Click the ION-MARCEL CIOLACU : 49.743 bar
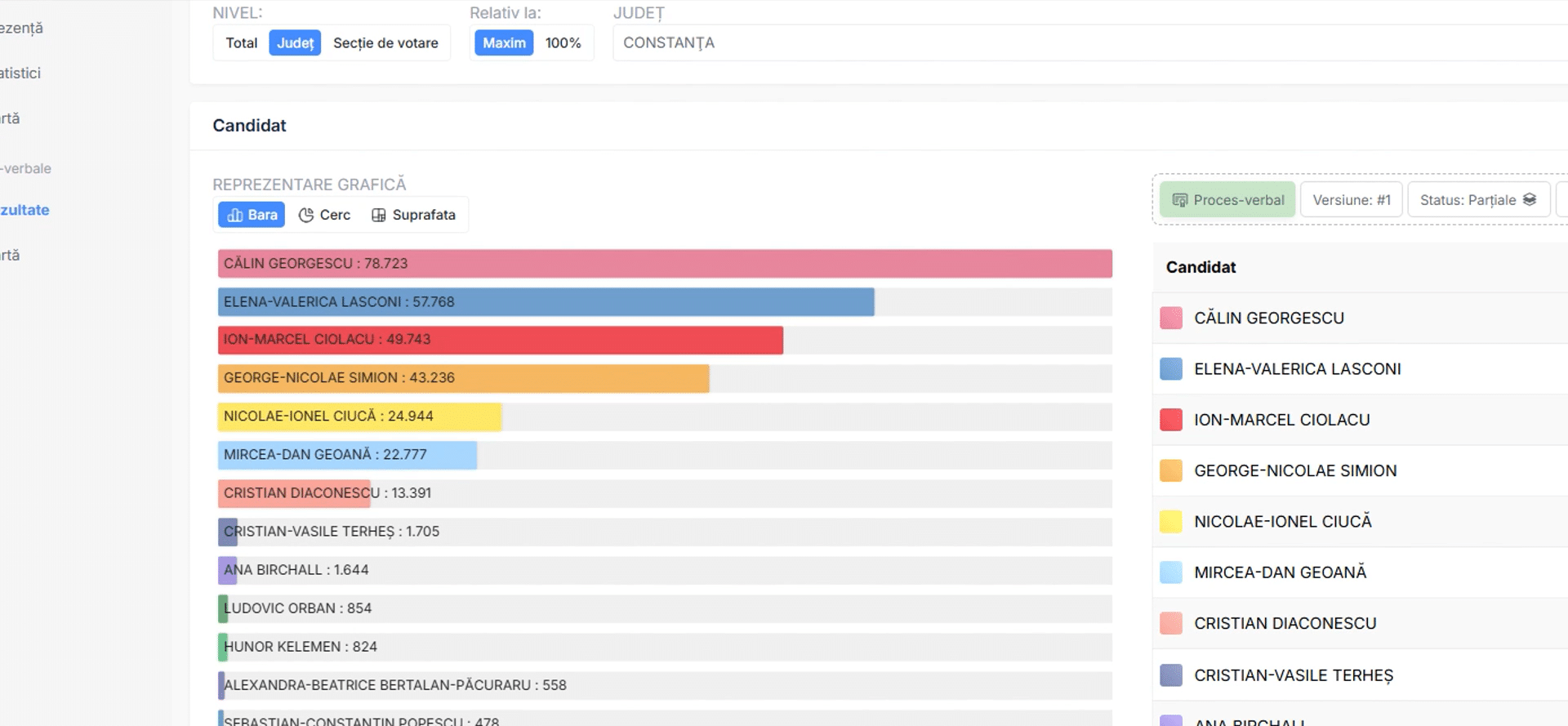The image size is (1568, 726). (x=501, y=340)
